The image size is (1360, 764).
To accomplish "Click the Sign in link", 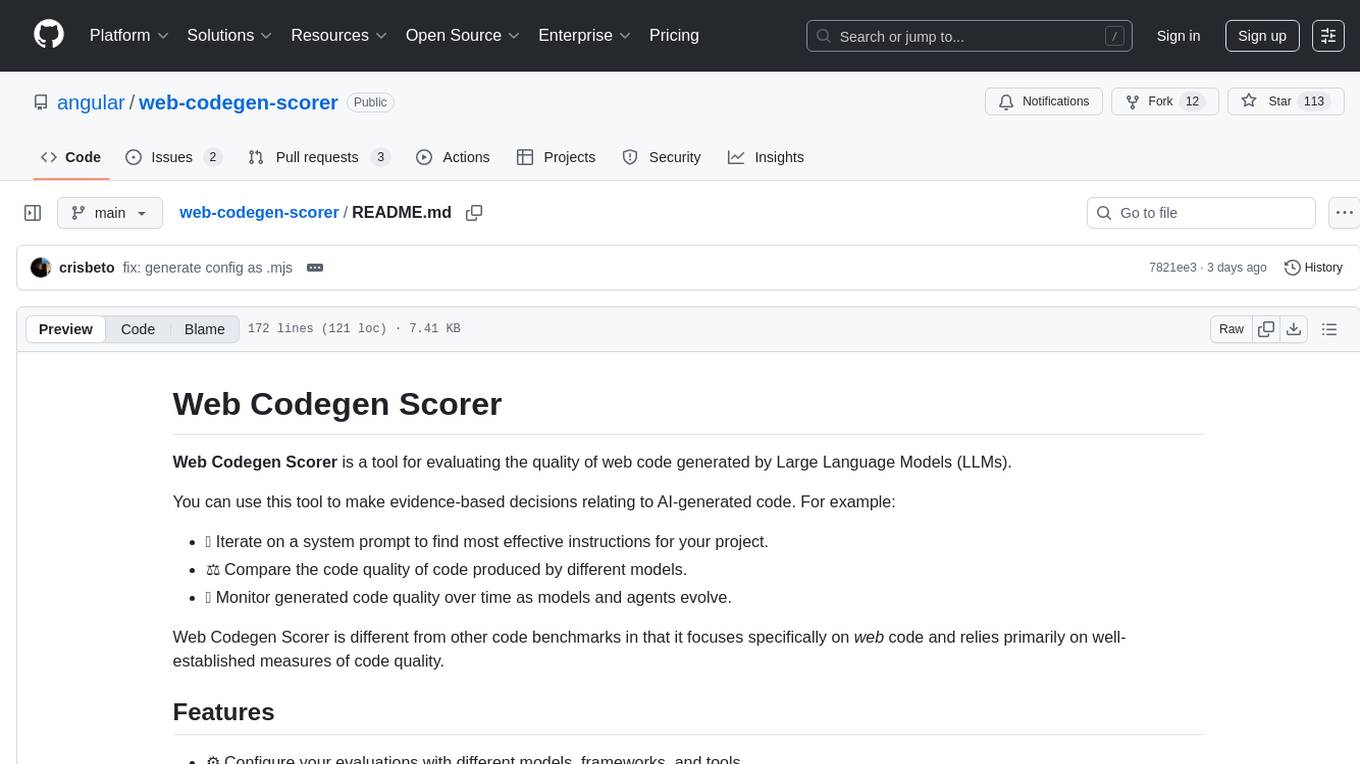I will 1178,36.
